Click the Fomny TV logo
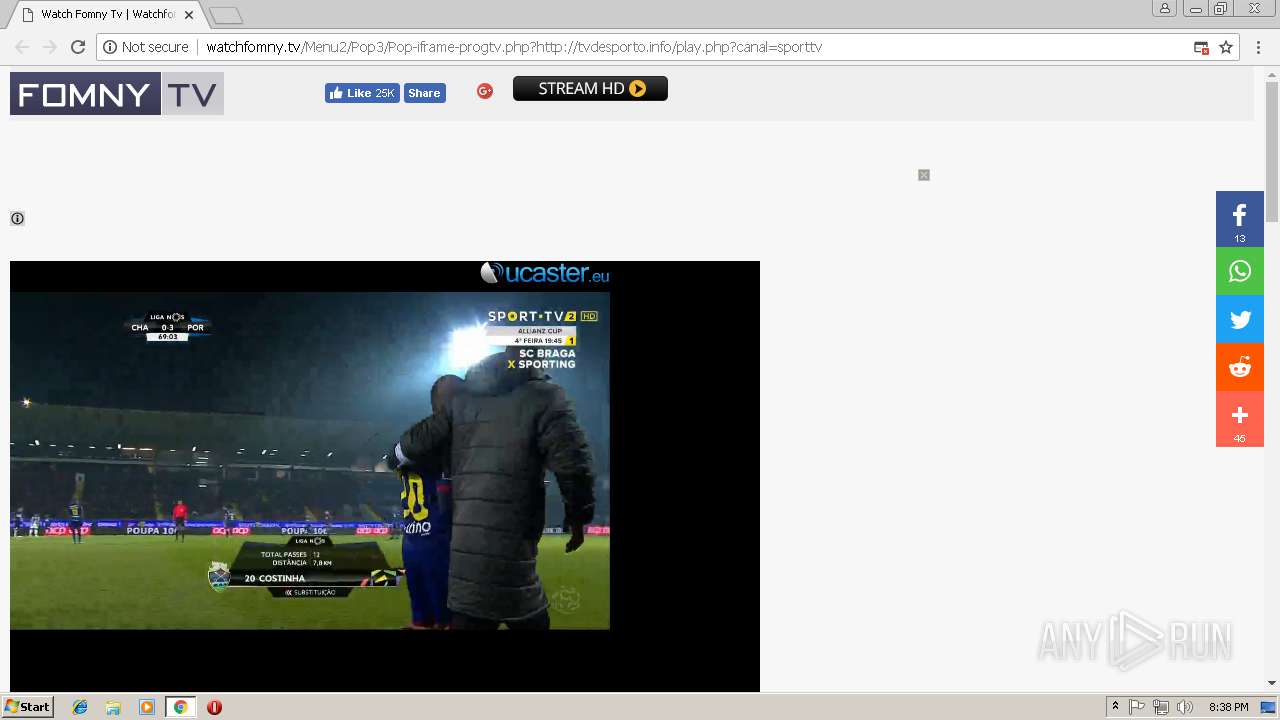 tap(117, 94)
